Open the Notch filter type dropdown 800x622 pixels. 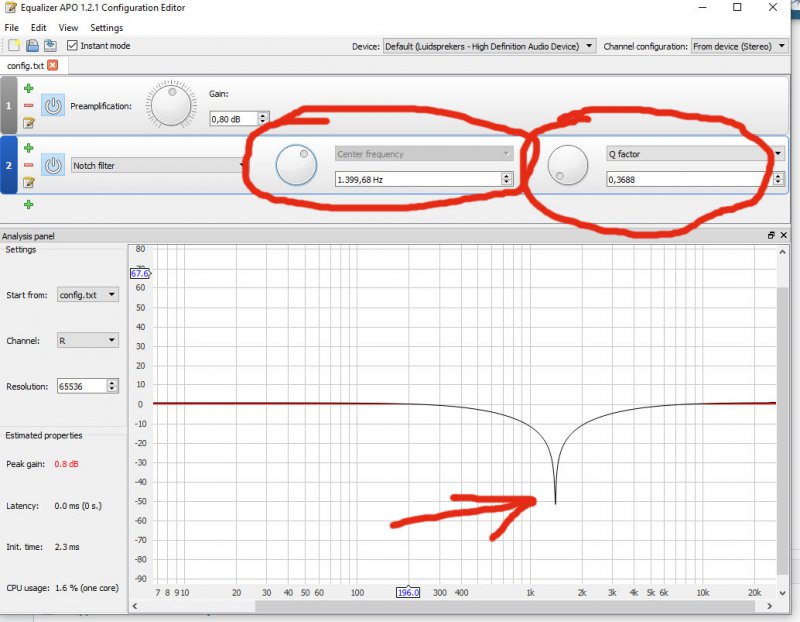158,165
